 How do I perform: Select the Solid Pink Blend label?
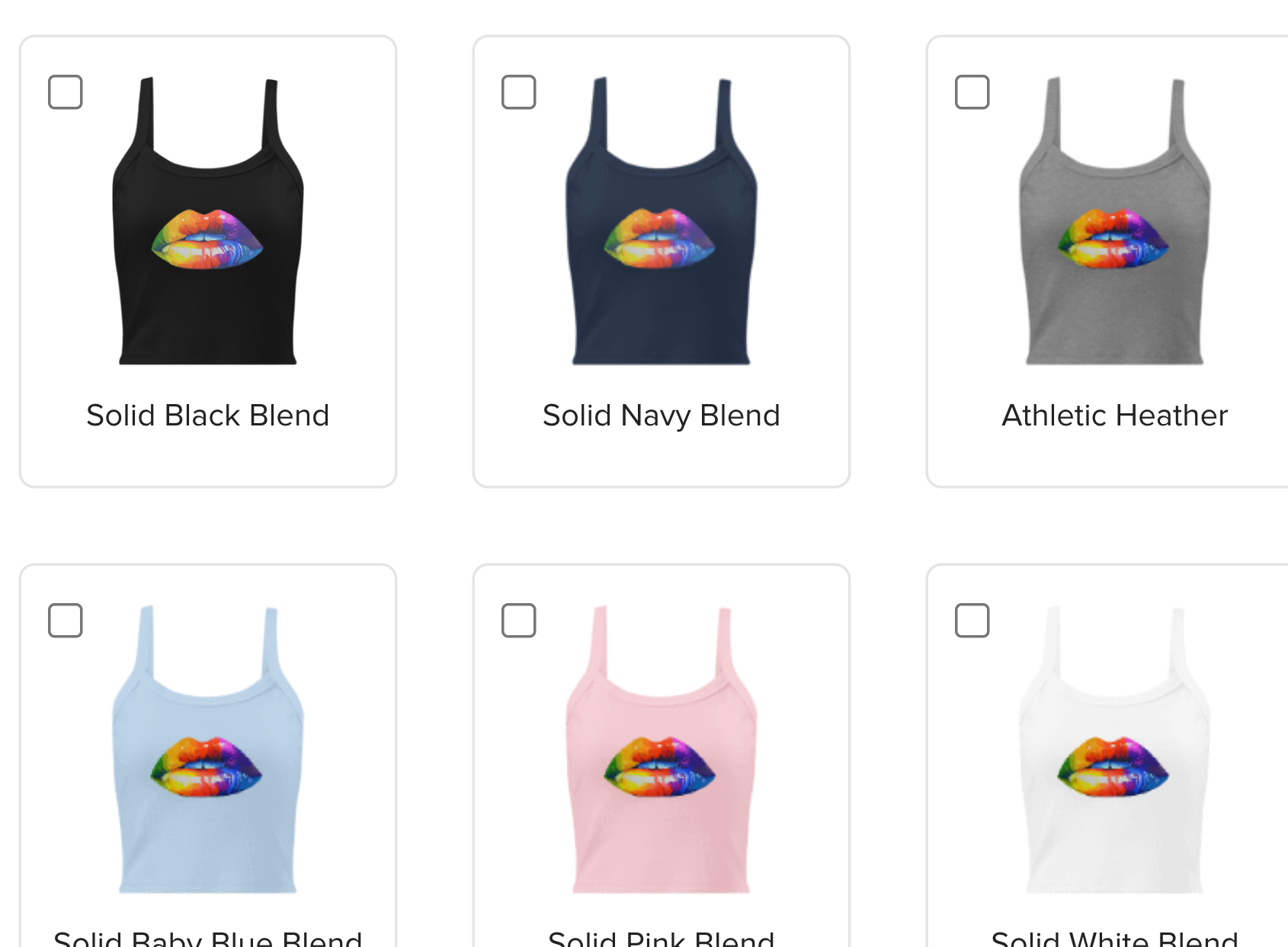662,938
